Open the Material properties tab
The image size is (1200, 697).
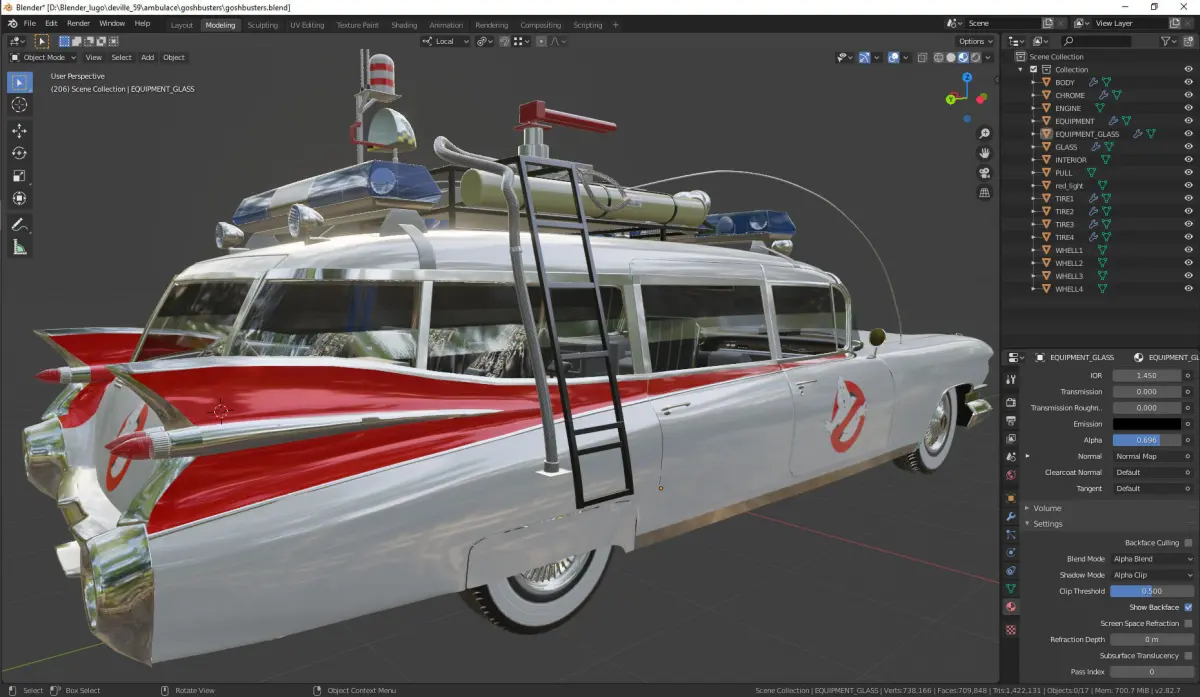pyautogui.click(x=1011, y=607)
